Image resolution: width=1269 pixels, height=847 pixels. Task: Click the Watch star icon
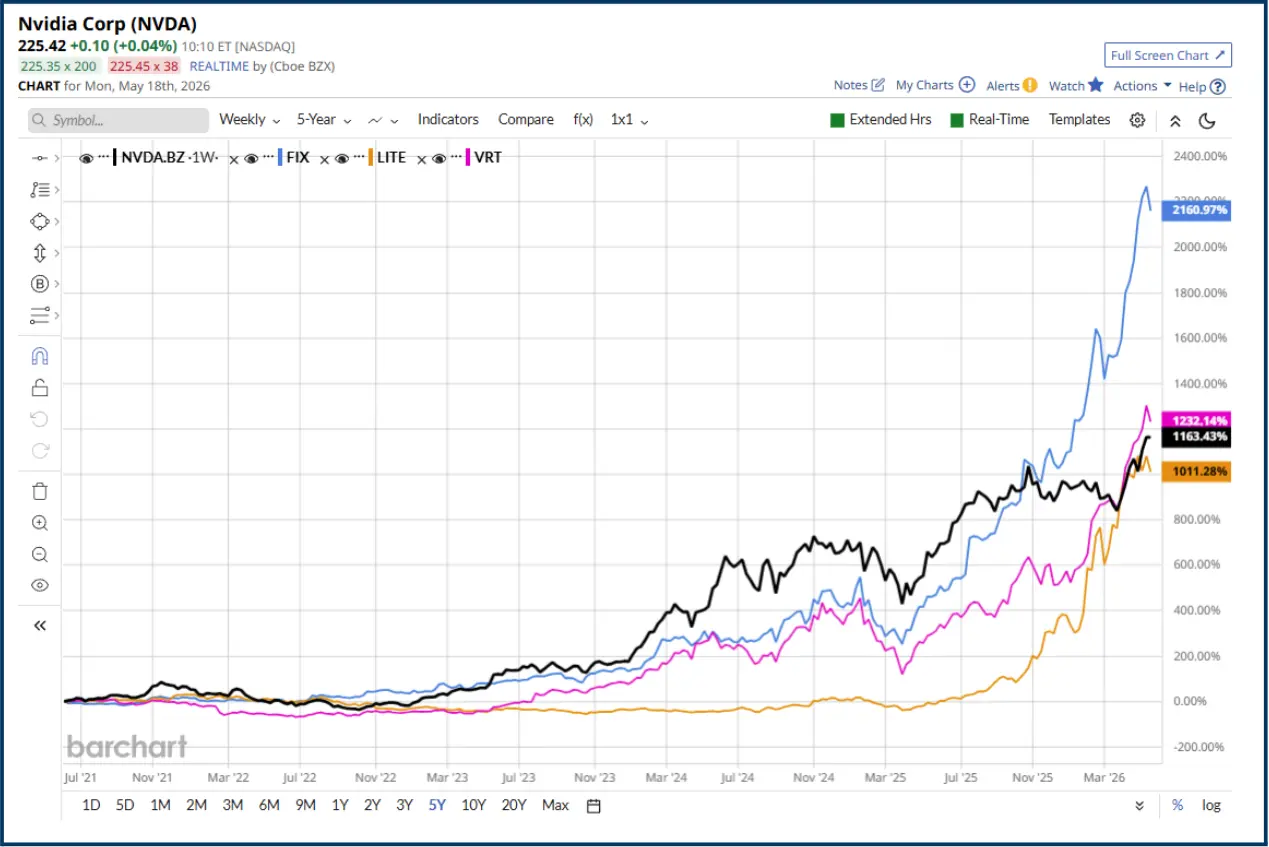pyautogui.click(x=1096, y=85)
